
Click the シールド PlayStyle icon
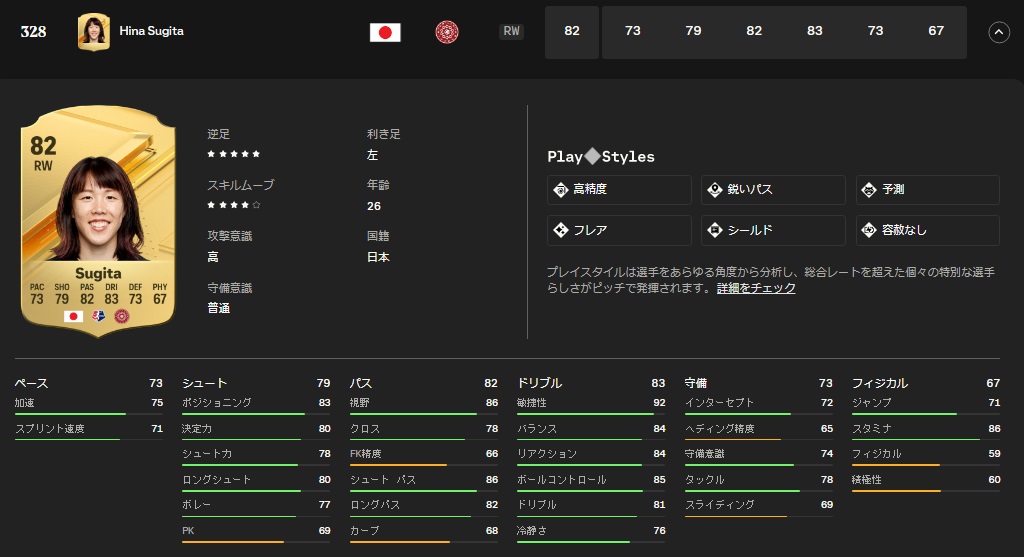714,230
